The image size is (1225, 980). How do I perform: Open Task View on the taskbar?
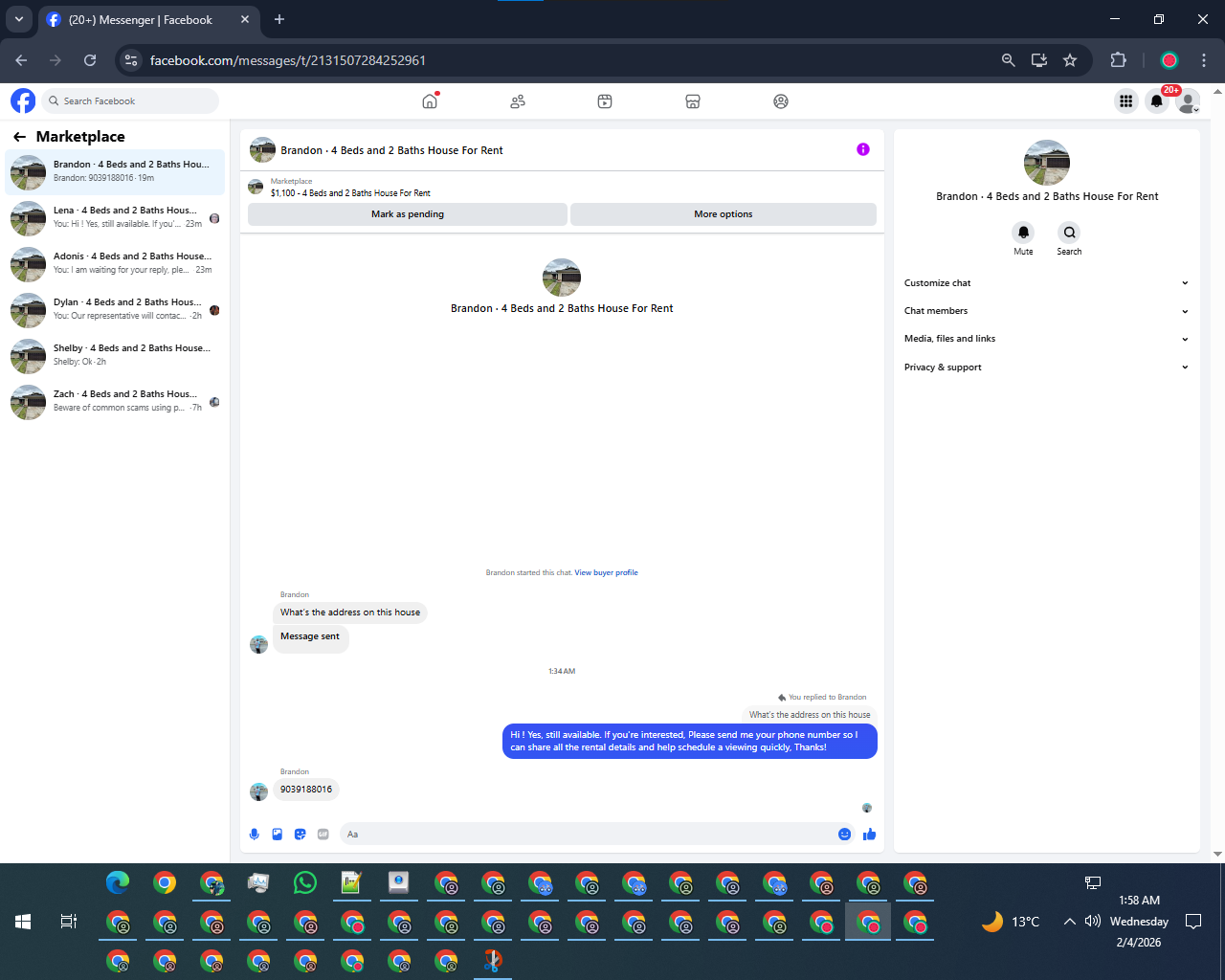click(x=68, y=922)
